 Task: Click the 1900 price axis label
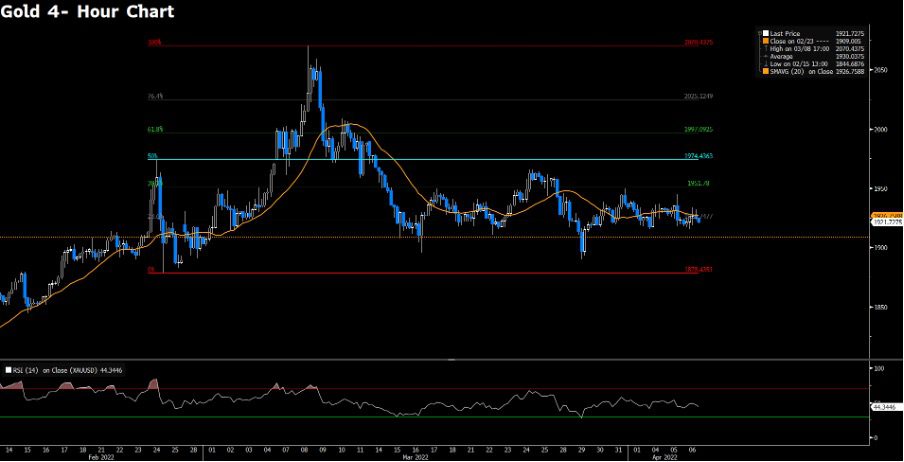pos(880,248)
